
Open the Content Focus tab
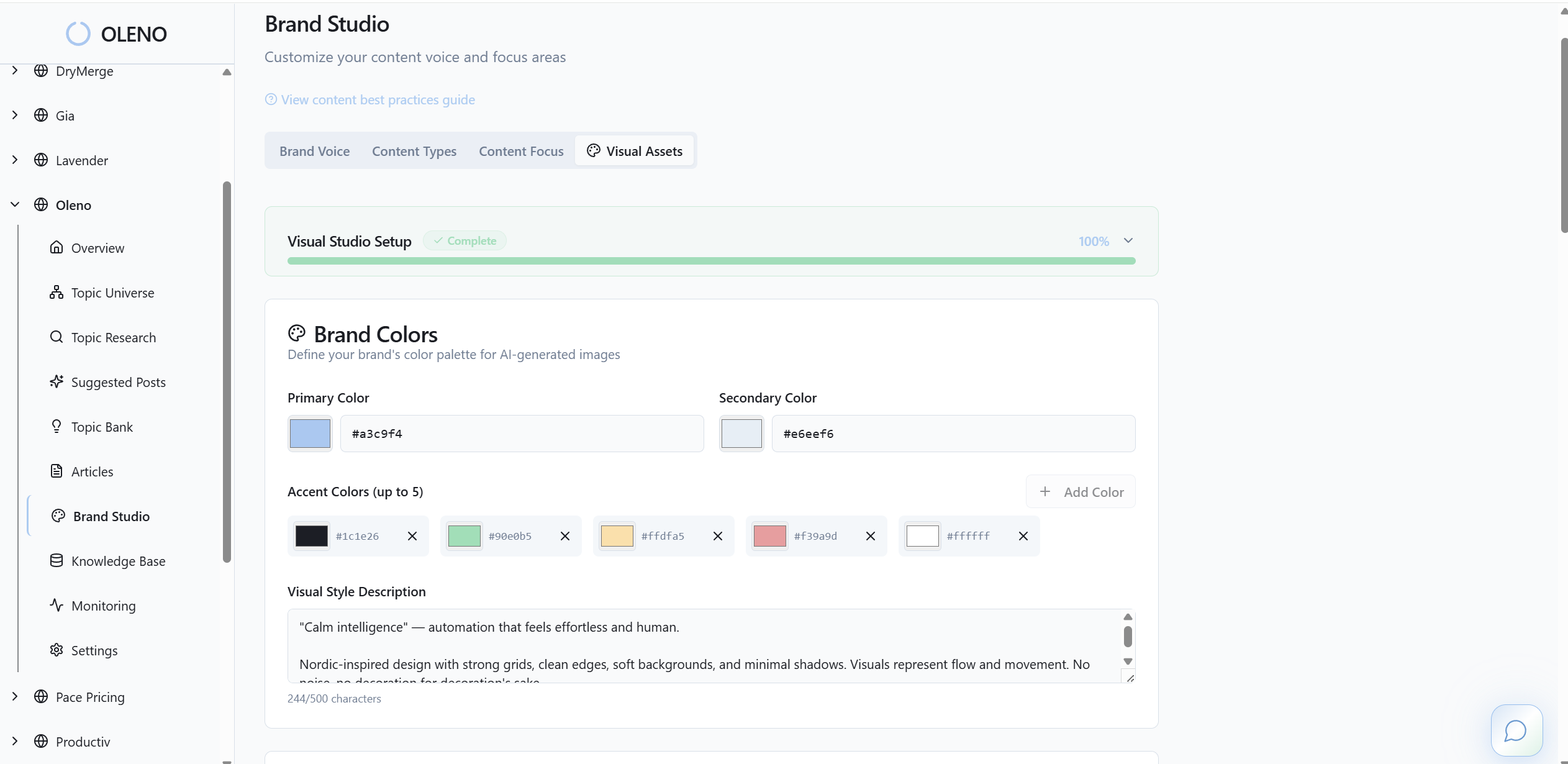click(521, 152)
